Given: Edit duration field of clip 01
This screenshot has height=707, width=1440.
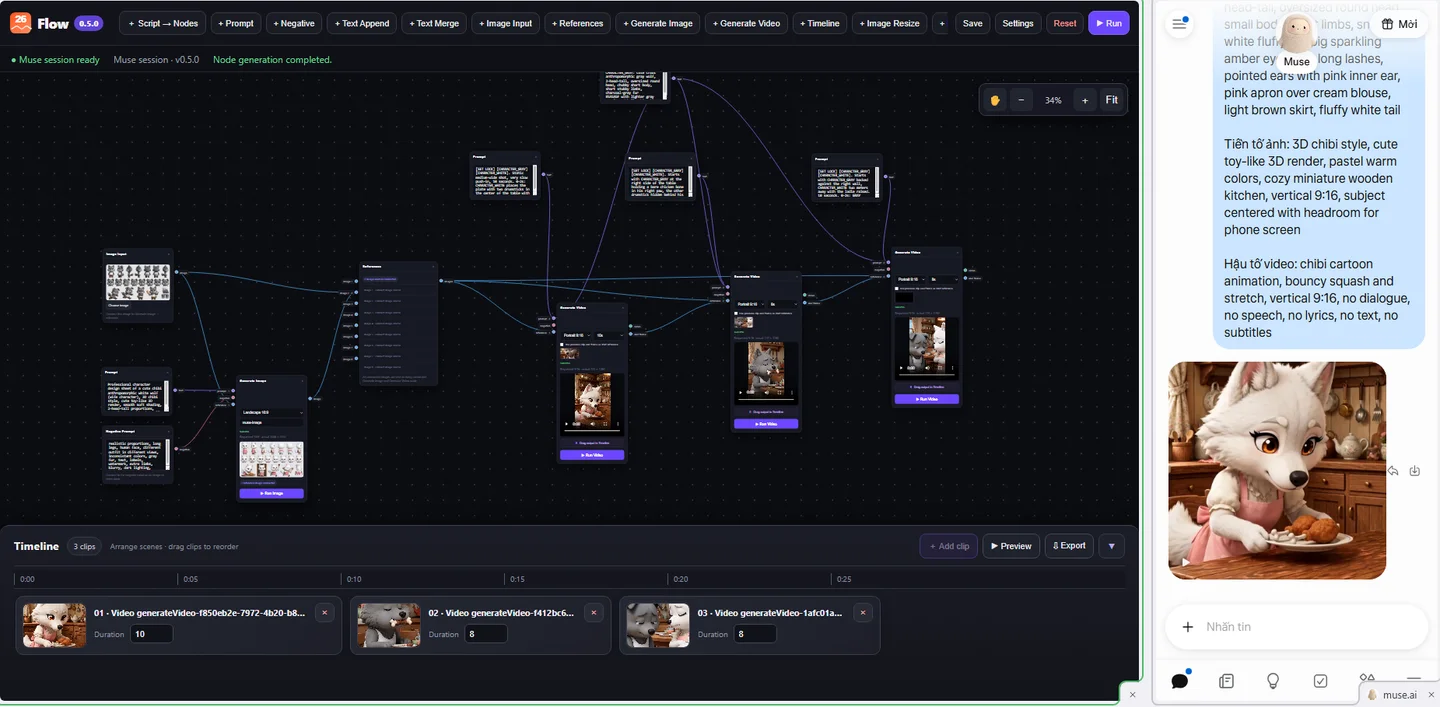Looking at the screenshot, I should [152, 634].
